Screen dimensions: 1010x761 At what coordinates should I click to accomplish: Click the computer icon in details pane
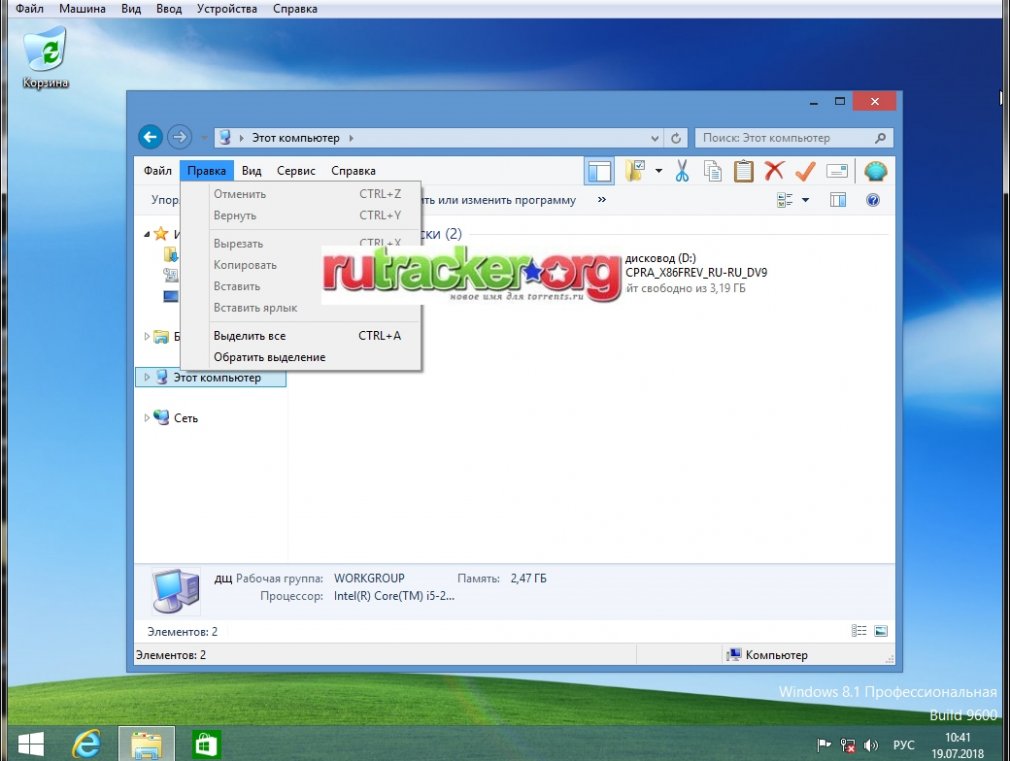click(176, 590)
